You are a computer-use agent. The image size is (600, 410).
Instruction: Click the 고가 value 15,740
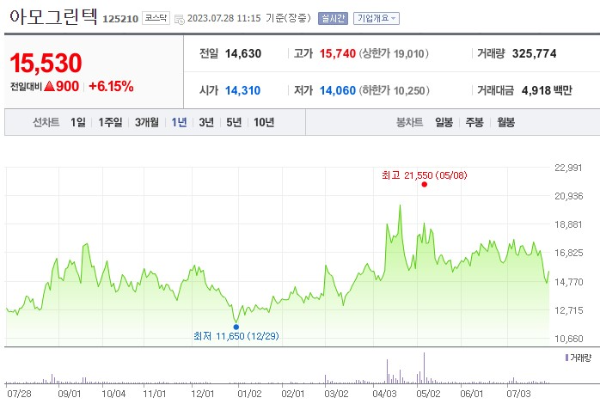click(x=338, y=54)
